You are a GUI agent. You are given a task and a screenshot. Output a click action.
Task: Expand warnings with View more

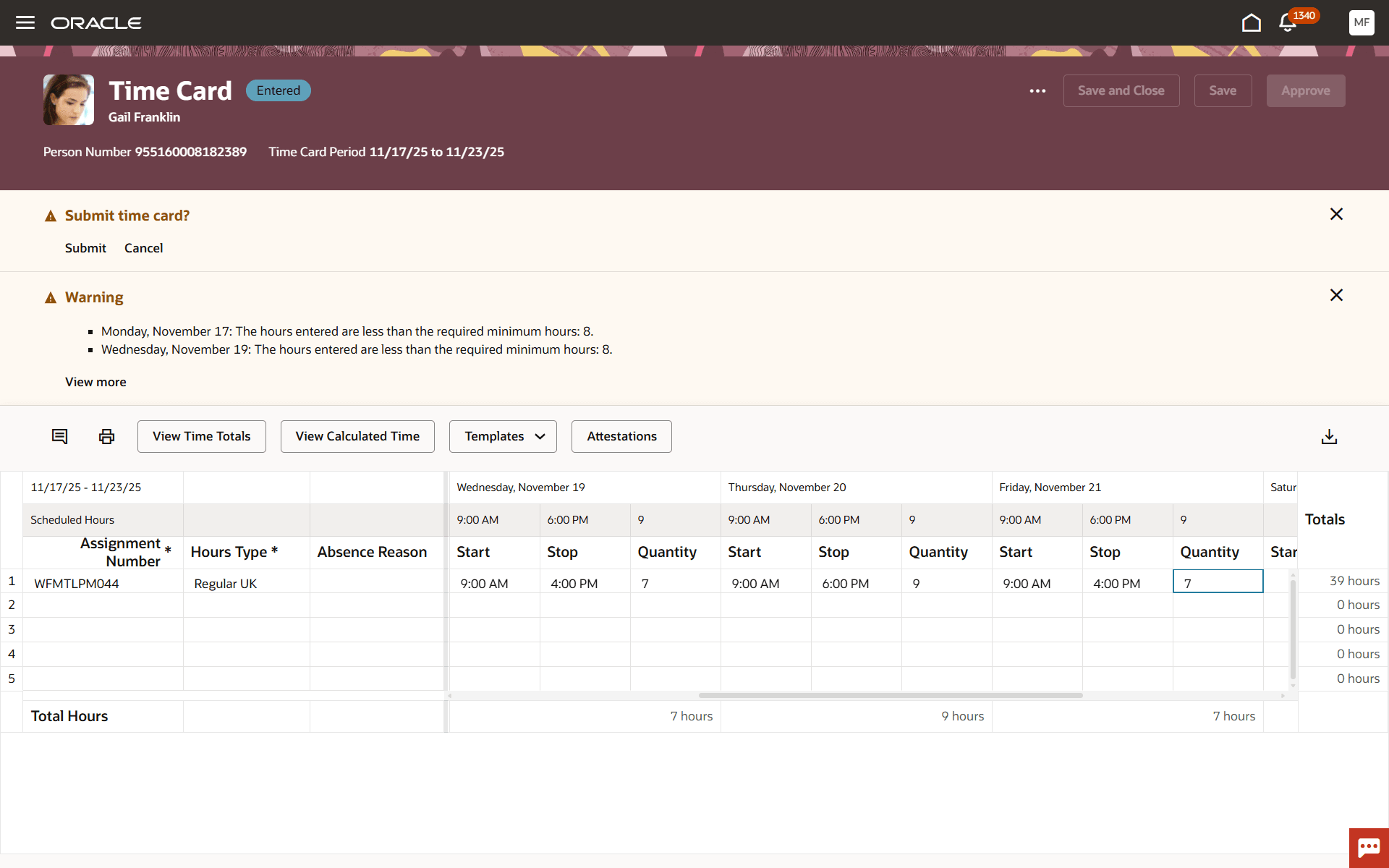point(95,382)
